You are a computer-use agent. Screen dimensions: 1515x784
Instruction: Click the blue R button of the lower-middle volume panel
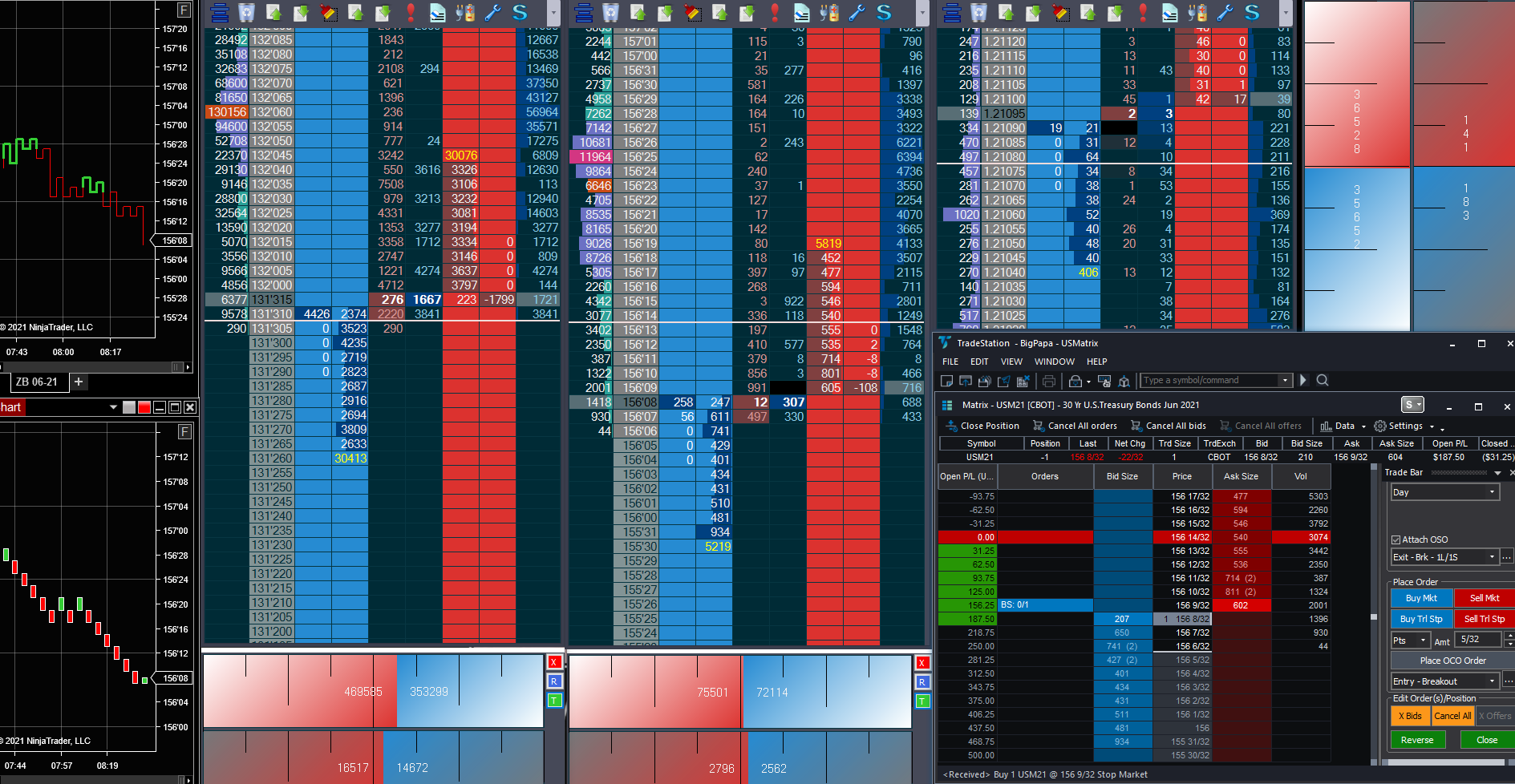tap(922, 682)
